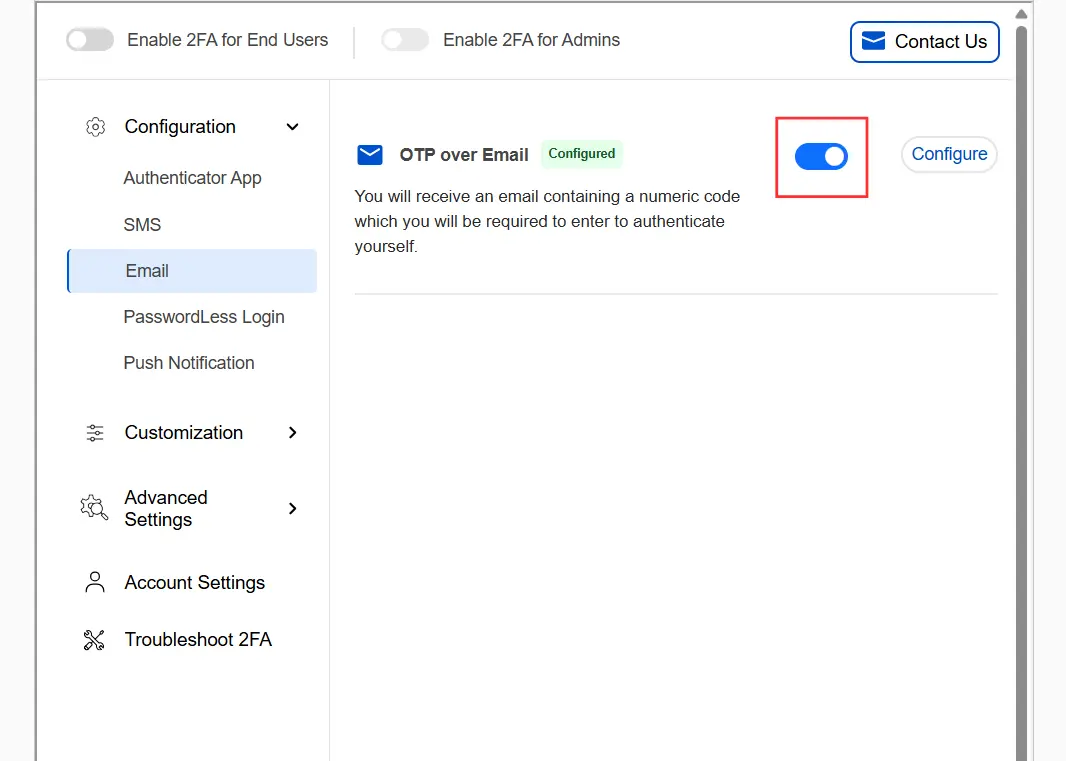The width and height of the screenshot is (1066, 761).
Task: Click the Account Settings person icon
Action: tap(95, 582)
